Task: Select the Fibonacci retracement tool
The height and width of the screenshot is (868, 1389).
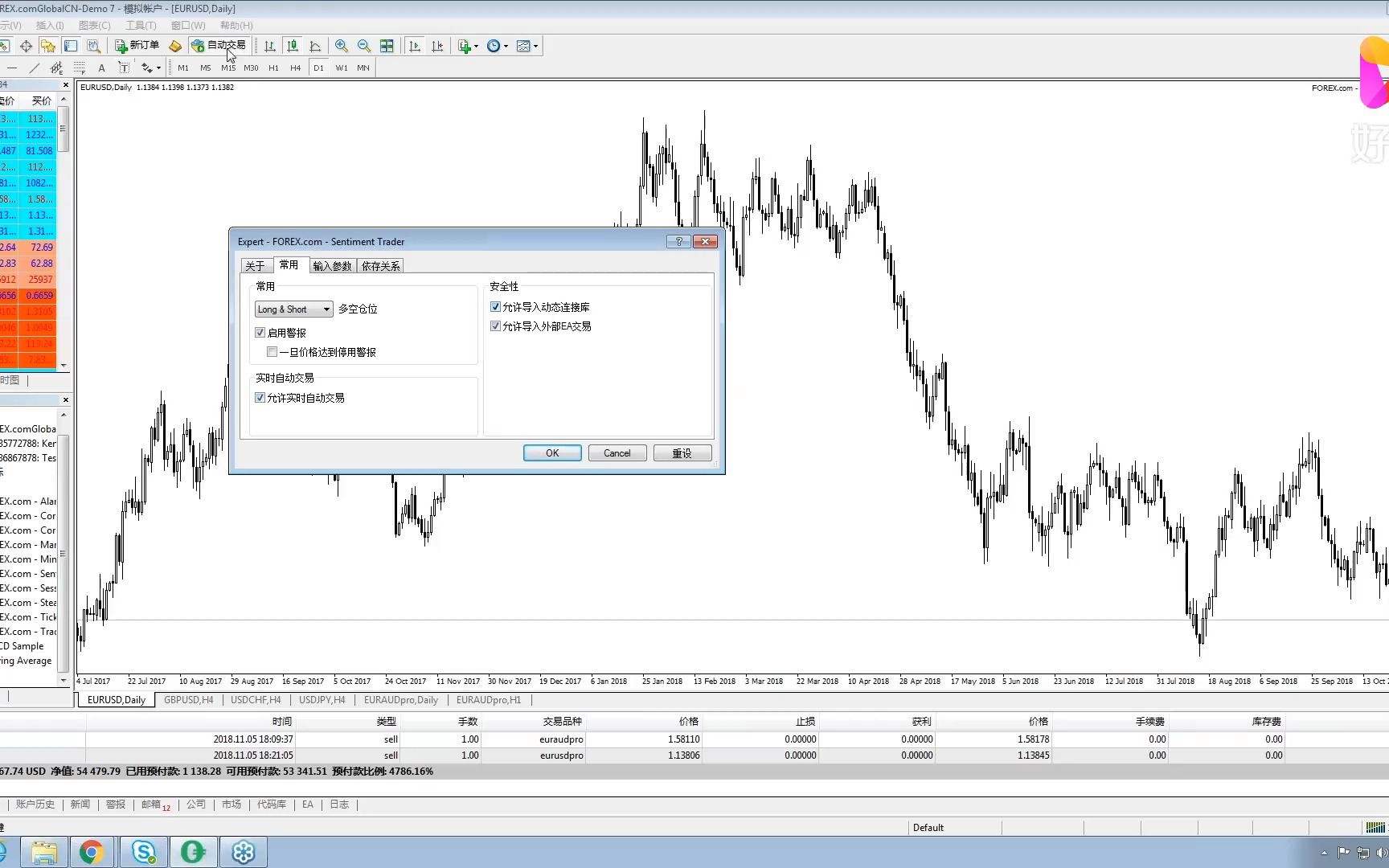Action: pos(79,68)
